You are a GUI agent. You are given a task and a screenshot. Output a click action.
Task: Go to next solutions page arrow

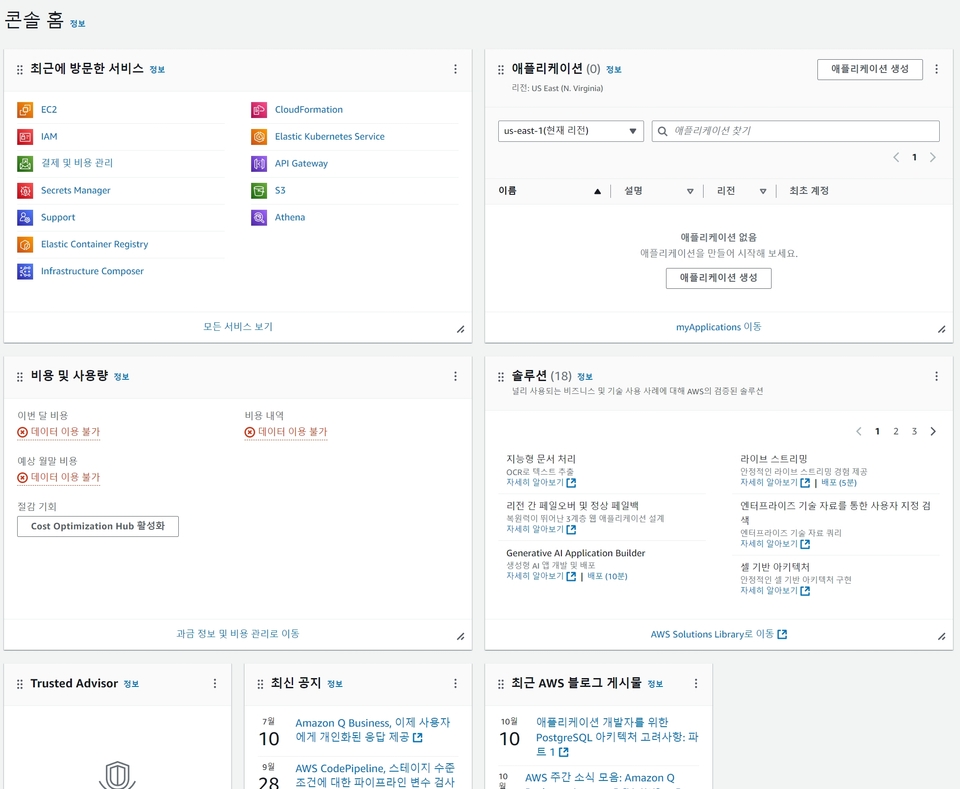[932, 432]
